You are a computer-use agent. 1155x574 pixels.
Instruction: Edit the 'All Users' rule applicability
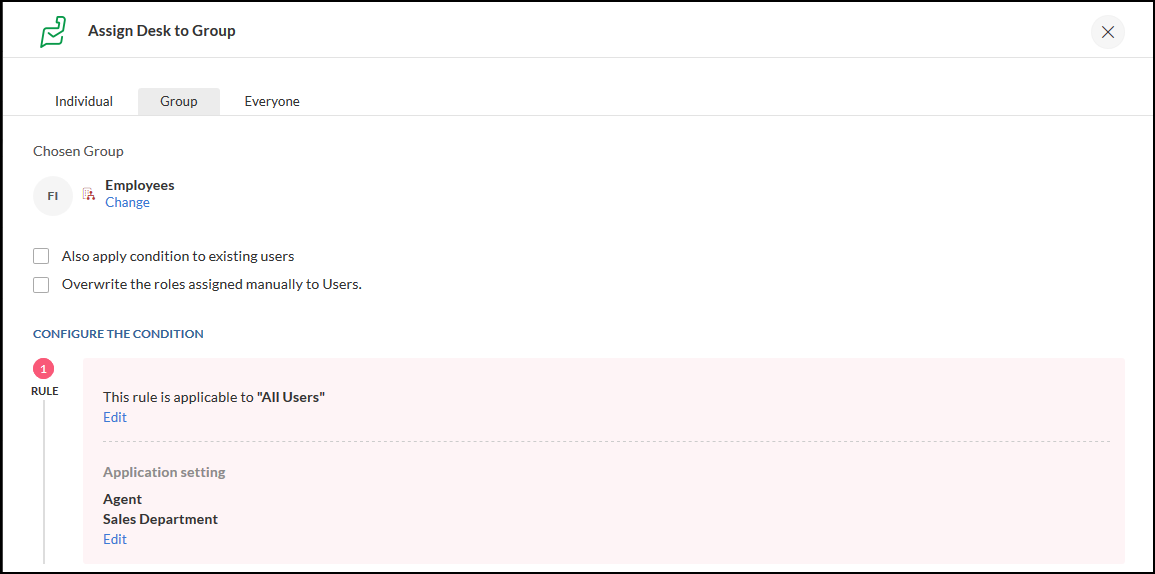115,417
